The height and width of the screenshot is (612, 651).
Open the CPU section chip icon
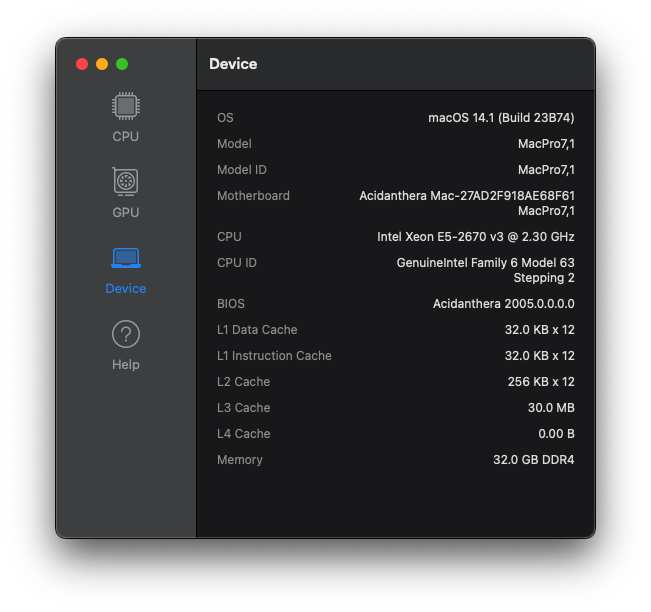tap(126, 106)
